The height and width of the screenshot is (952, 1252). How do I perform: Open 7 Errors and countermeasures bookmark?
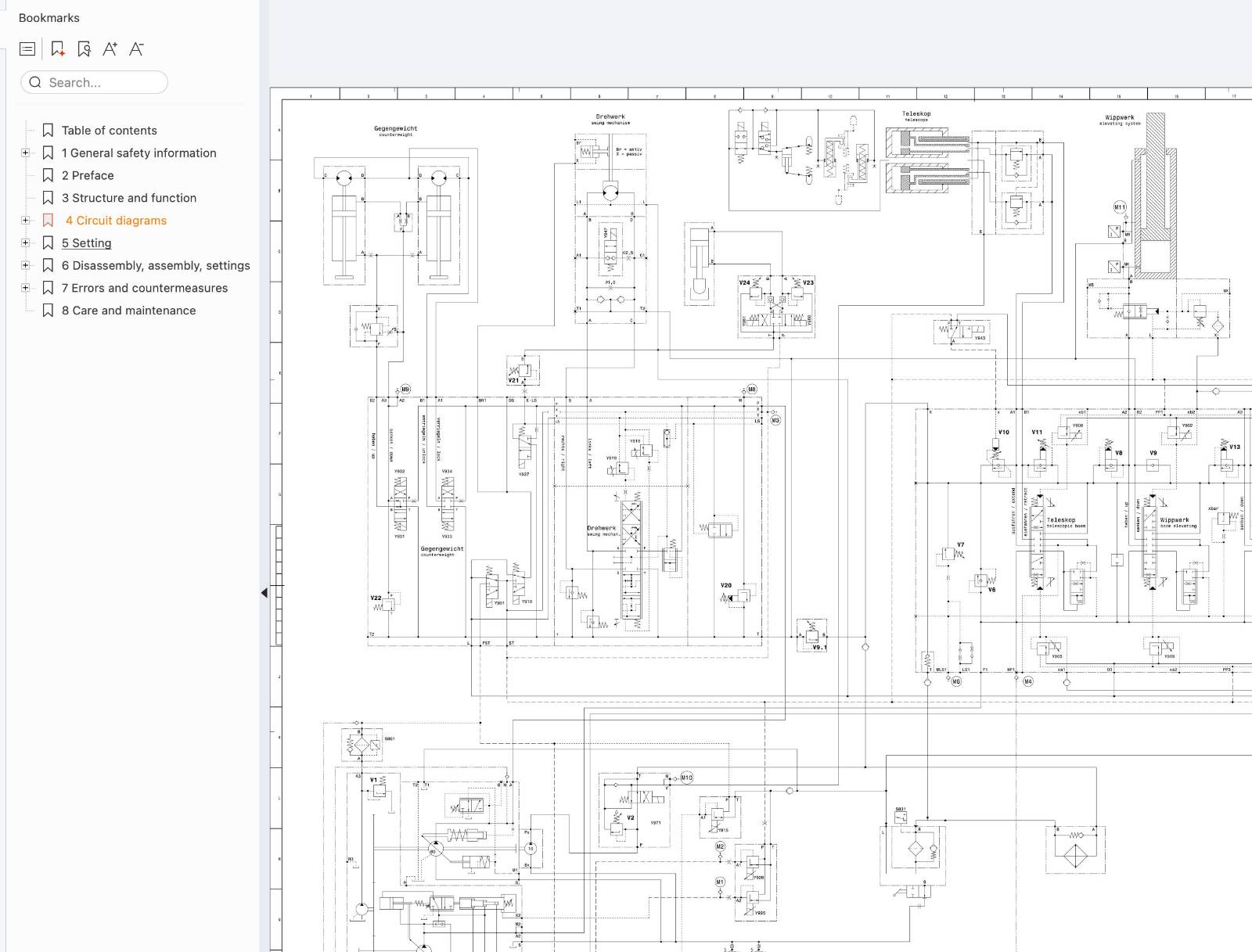[x=145, y=288]
